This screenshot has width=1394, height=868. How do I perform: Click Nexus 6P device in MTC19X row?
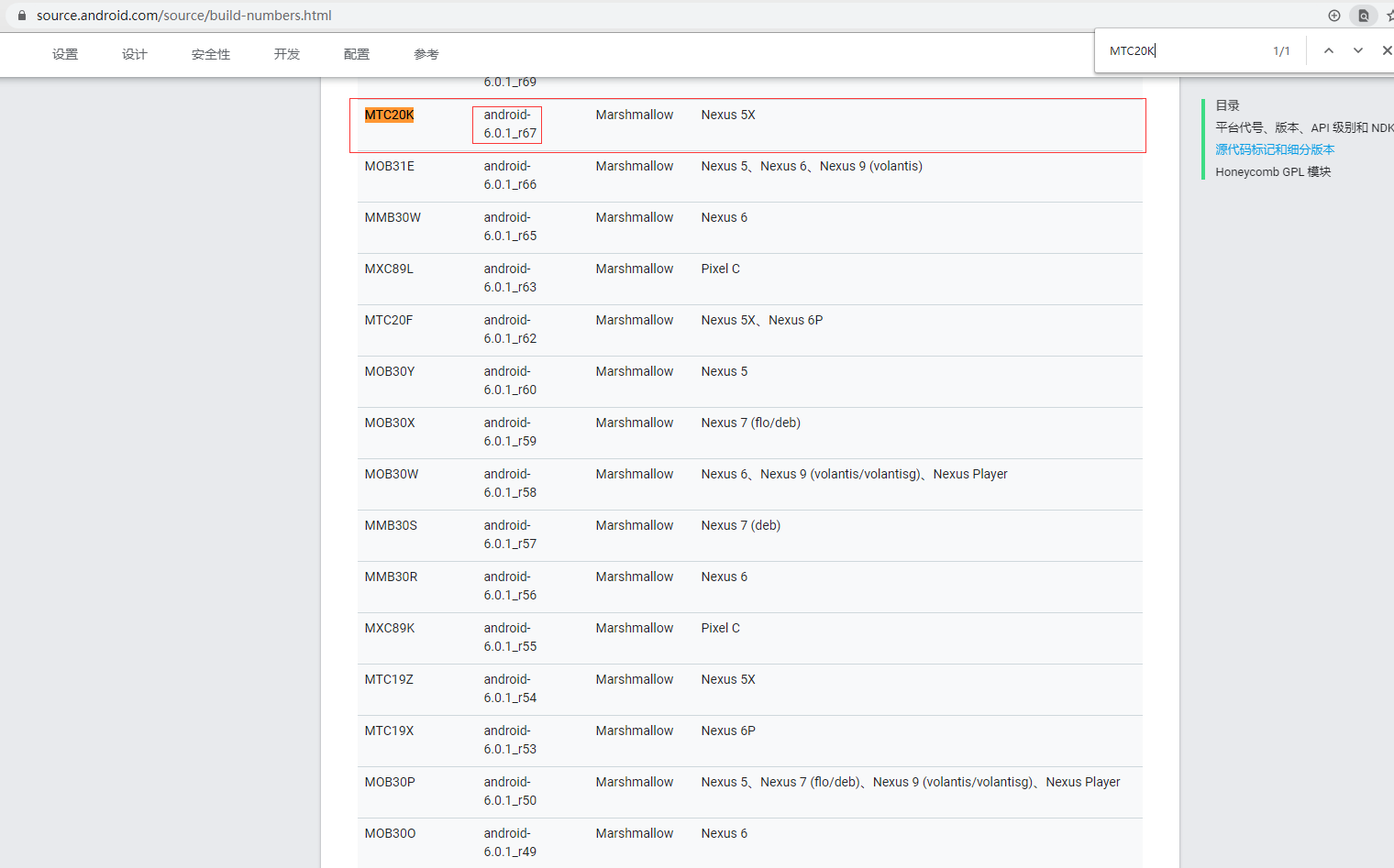point(728,731)
